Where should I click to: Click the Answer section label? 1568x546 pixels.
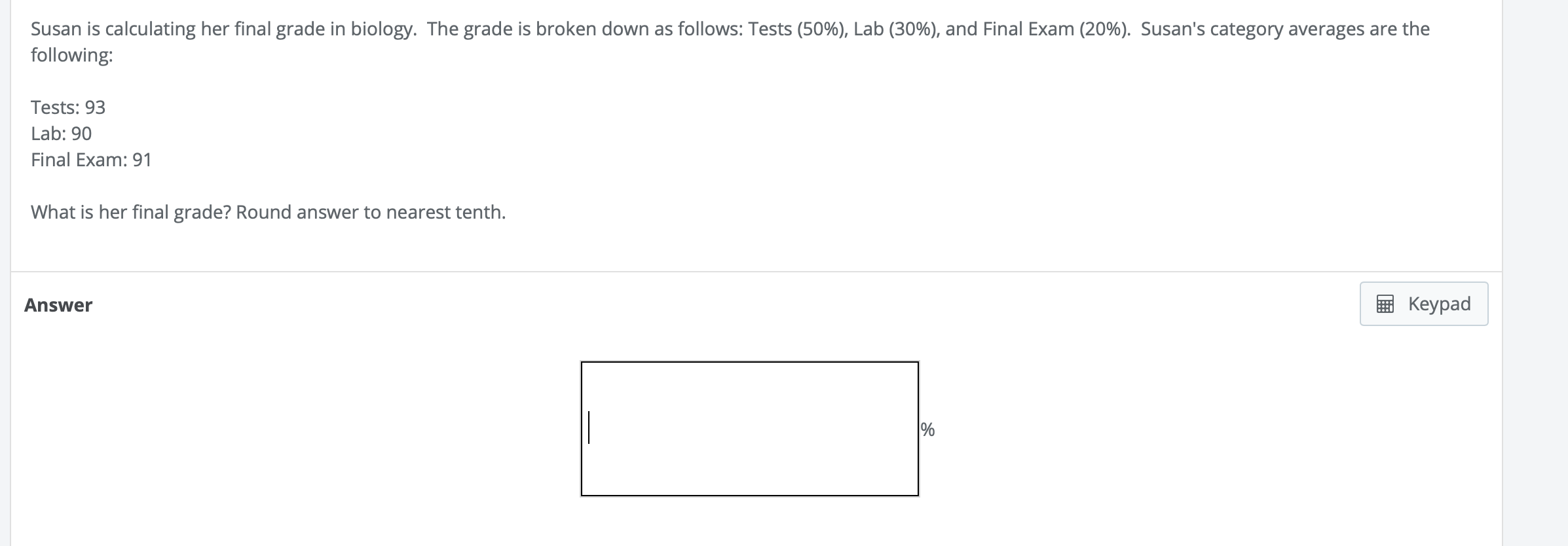coord(58,304)
